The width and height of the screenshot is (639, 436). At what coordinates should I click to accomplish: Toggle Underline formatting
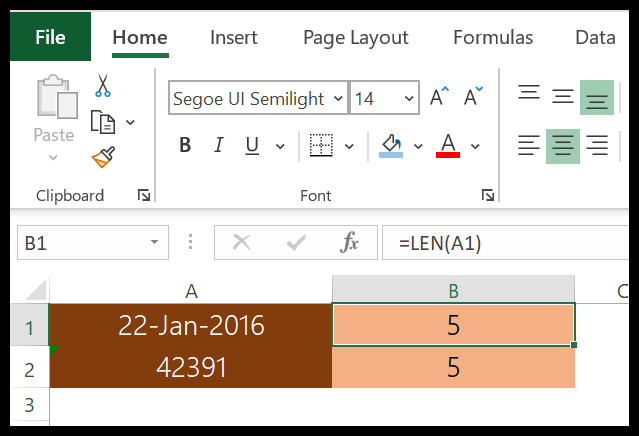click(252, 145)
